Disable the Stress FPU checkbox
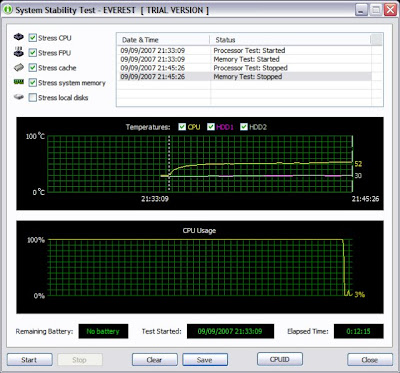 point(32,53)
